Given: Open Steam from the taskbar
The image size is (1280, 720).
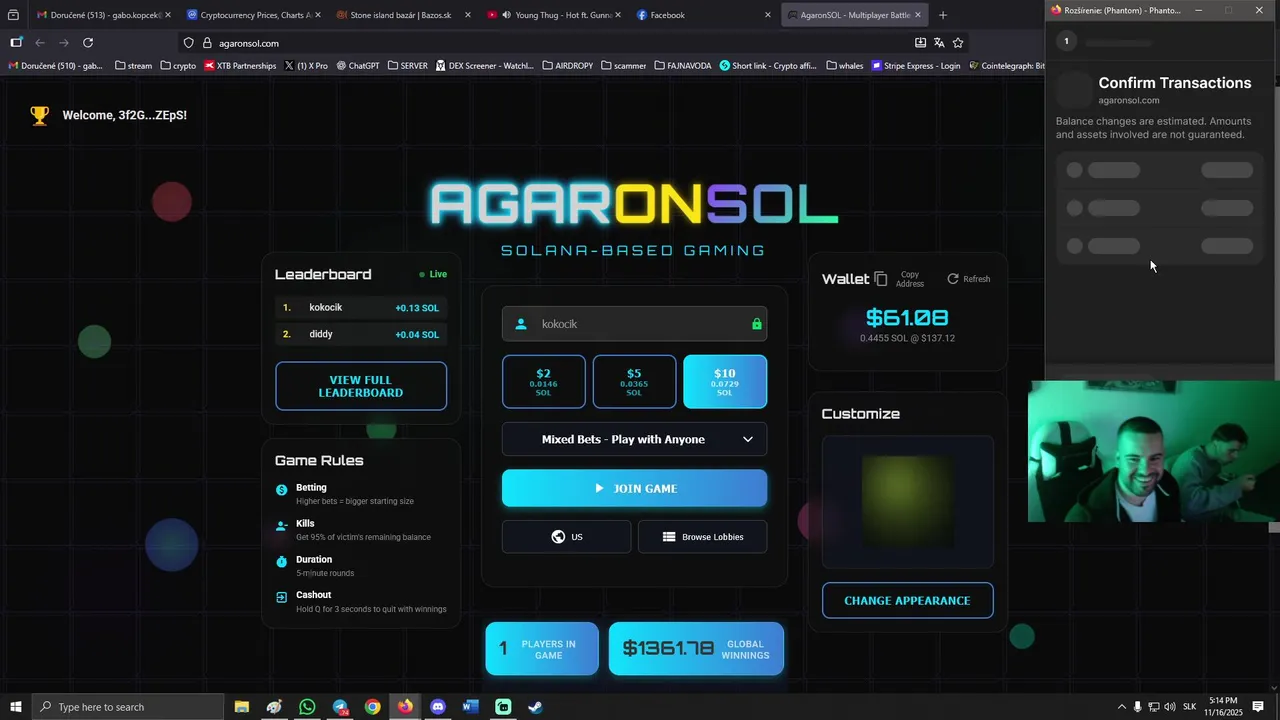Looking at the screenshot, I should 536,707.
